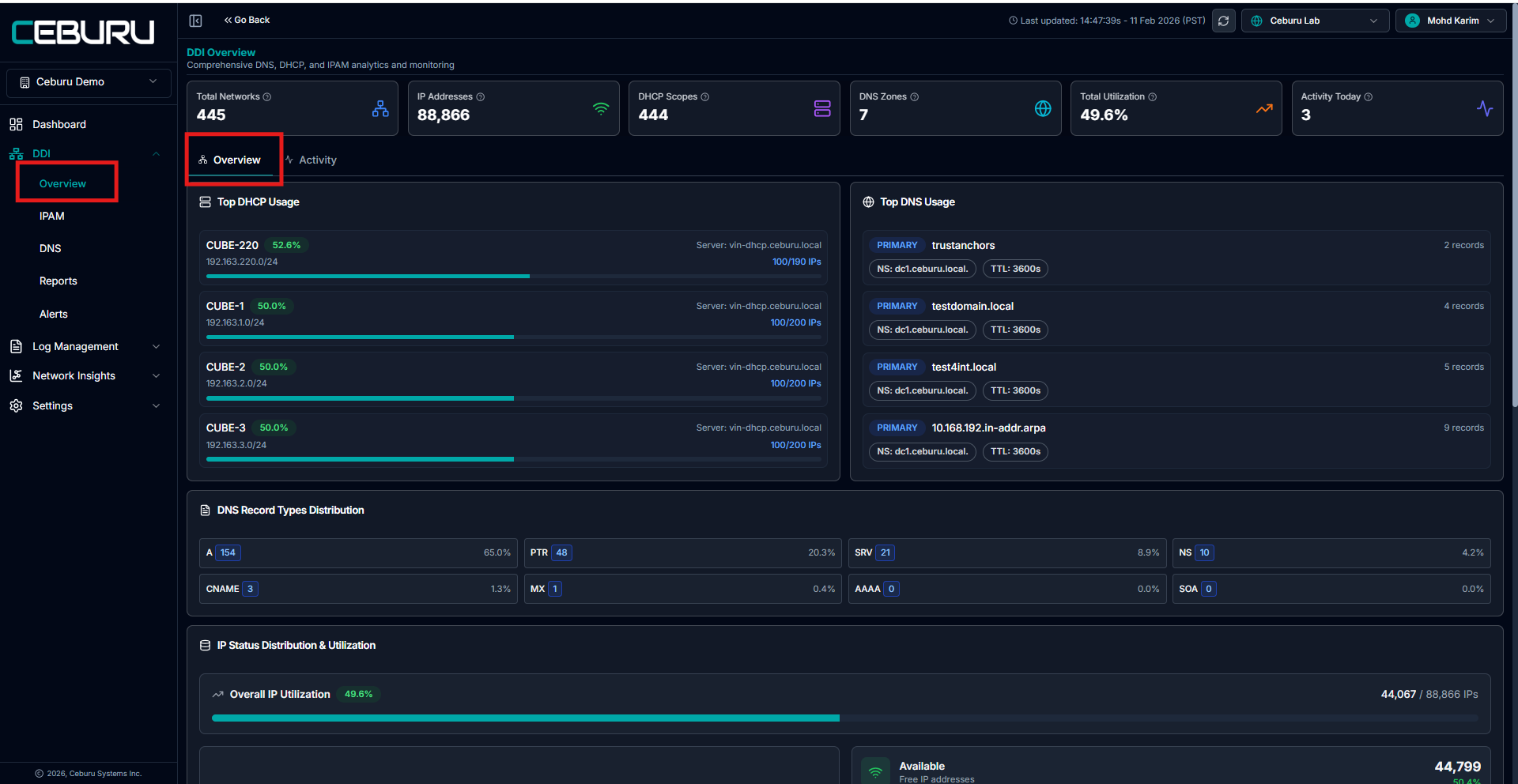
Task: Click the DNS Record Types Distribution document icon
Action: pyautogui.click(x=205, y=511)
